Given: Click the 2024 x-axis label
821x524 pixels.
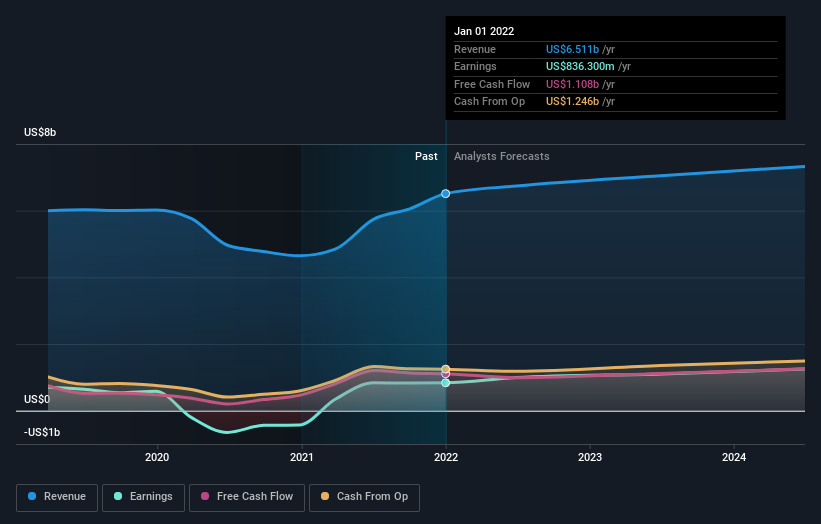Looking at the screenshot, I should 734,457.
